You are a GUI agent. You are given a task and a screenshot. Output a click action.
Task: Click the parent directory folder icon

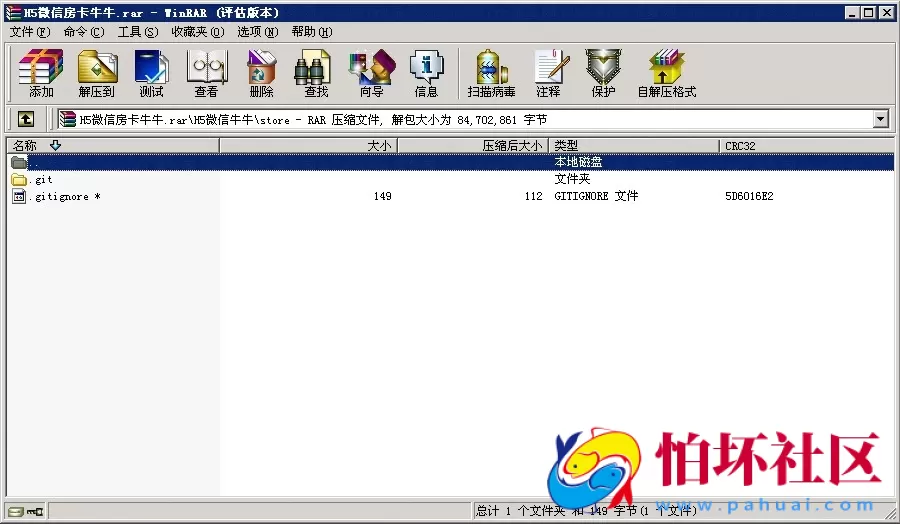tap(19, 162)
